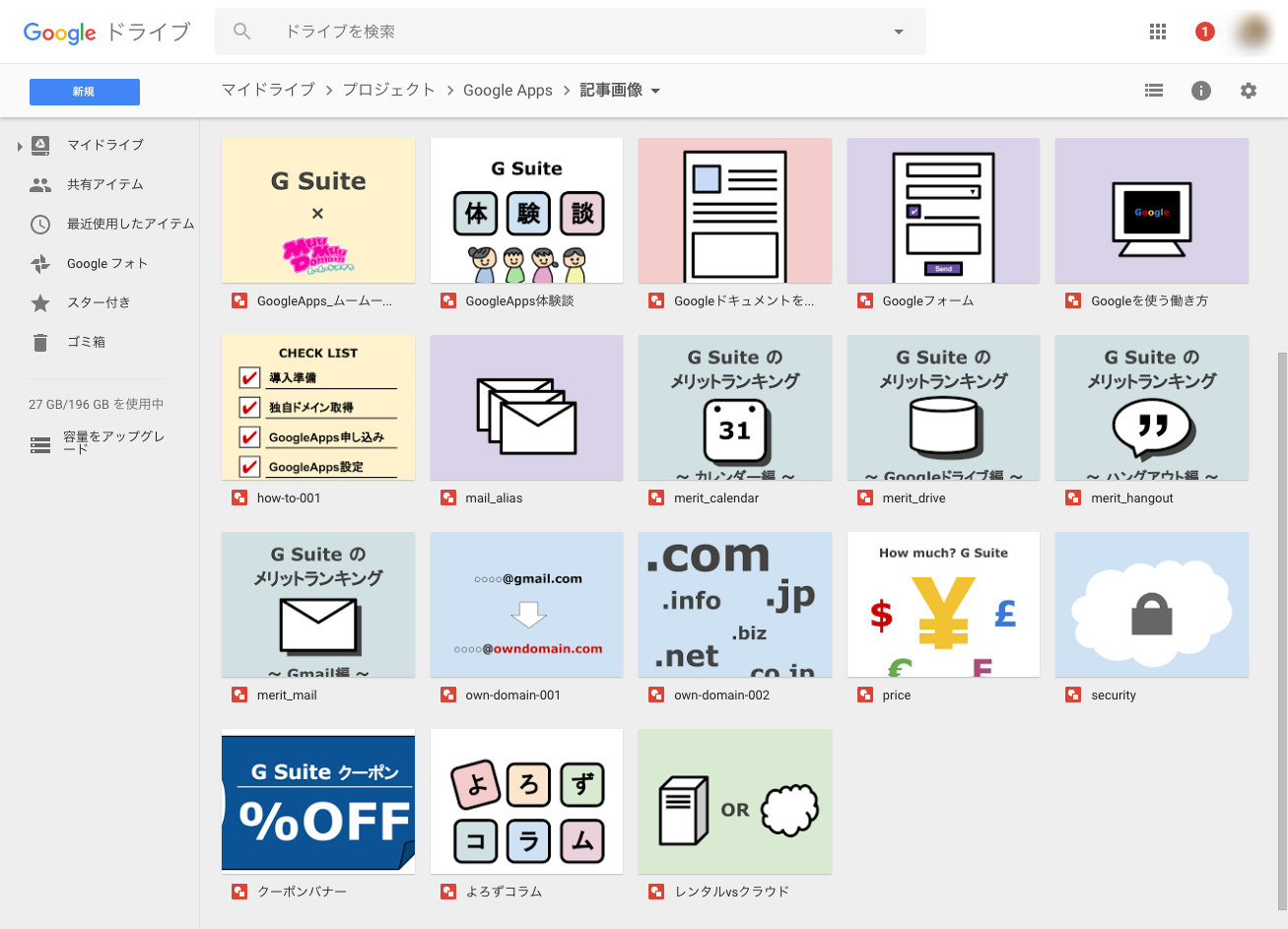Screen dimensions: 1288x929
Task: View the red notifications badge
Action: pos(1204,32)
